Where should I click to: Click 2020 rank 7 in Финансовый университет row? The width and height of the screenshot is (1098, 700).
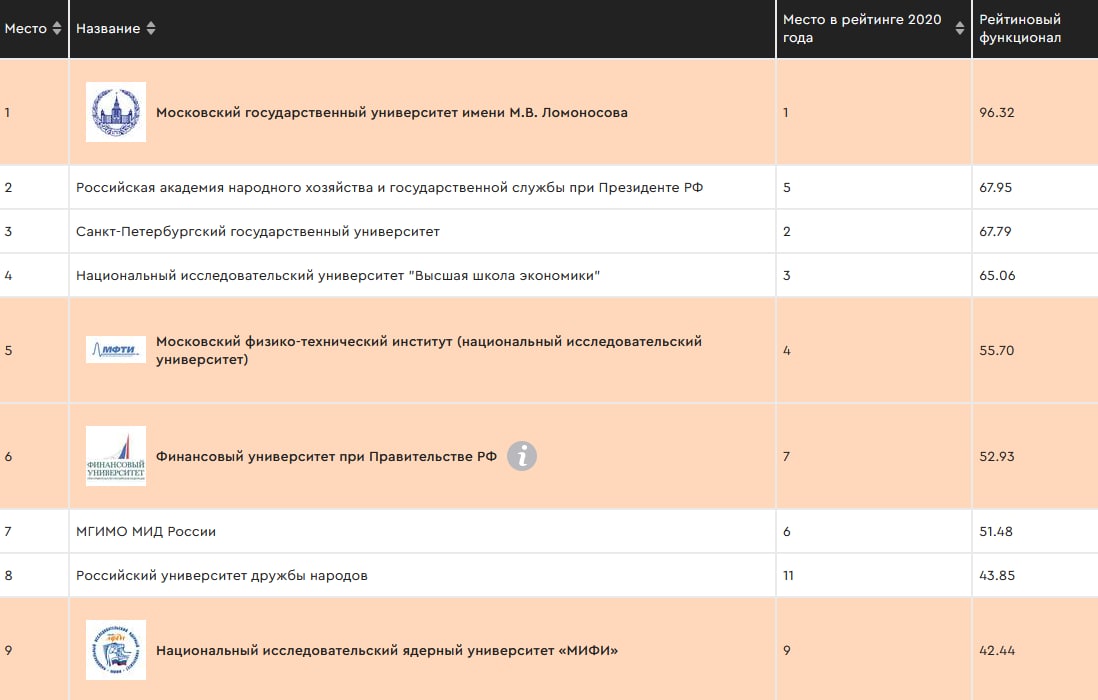(x=786, y=456)
